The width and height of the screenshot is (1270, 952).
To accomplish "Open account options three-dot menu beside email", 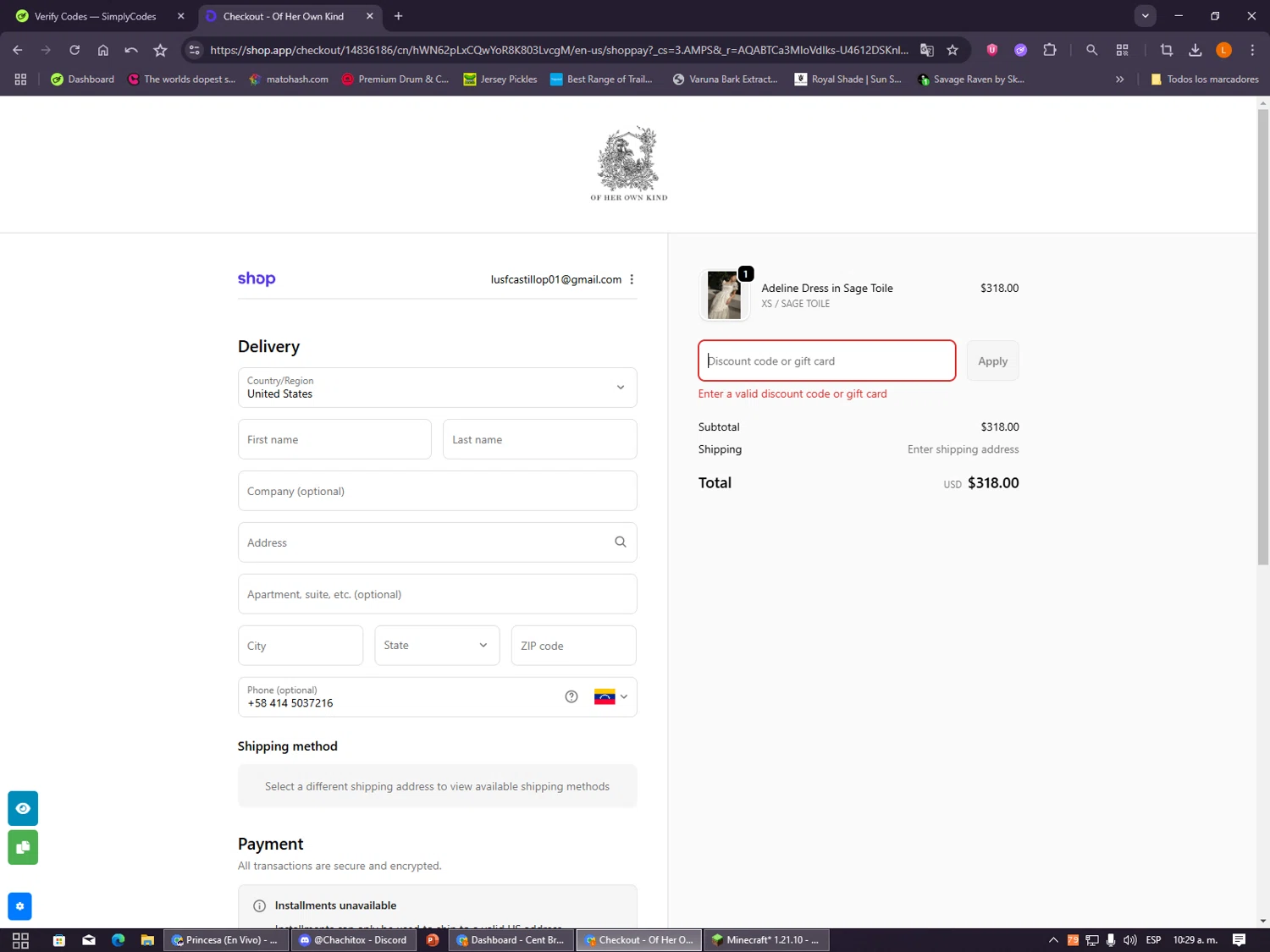I will 632,279.
